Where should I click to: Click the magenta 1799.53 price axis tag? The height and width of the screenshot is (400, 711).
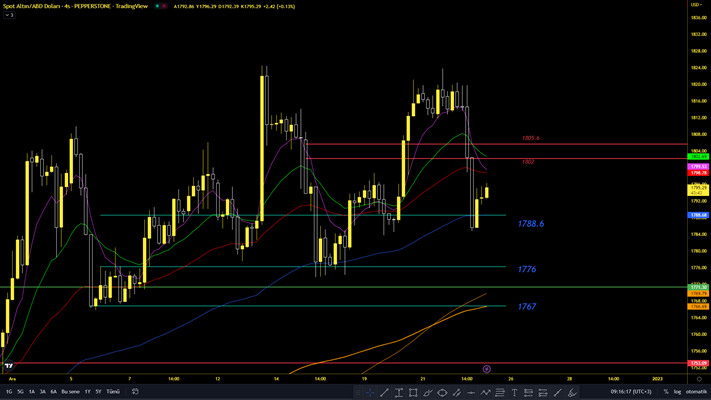click(x=698, y=167)
